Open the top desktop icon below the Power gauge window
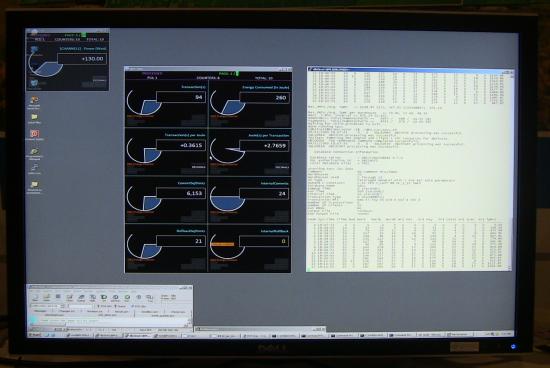Screen dimensions: 550x368 34,100
